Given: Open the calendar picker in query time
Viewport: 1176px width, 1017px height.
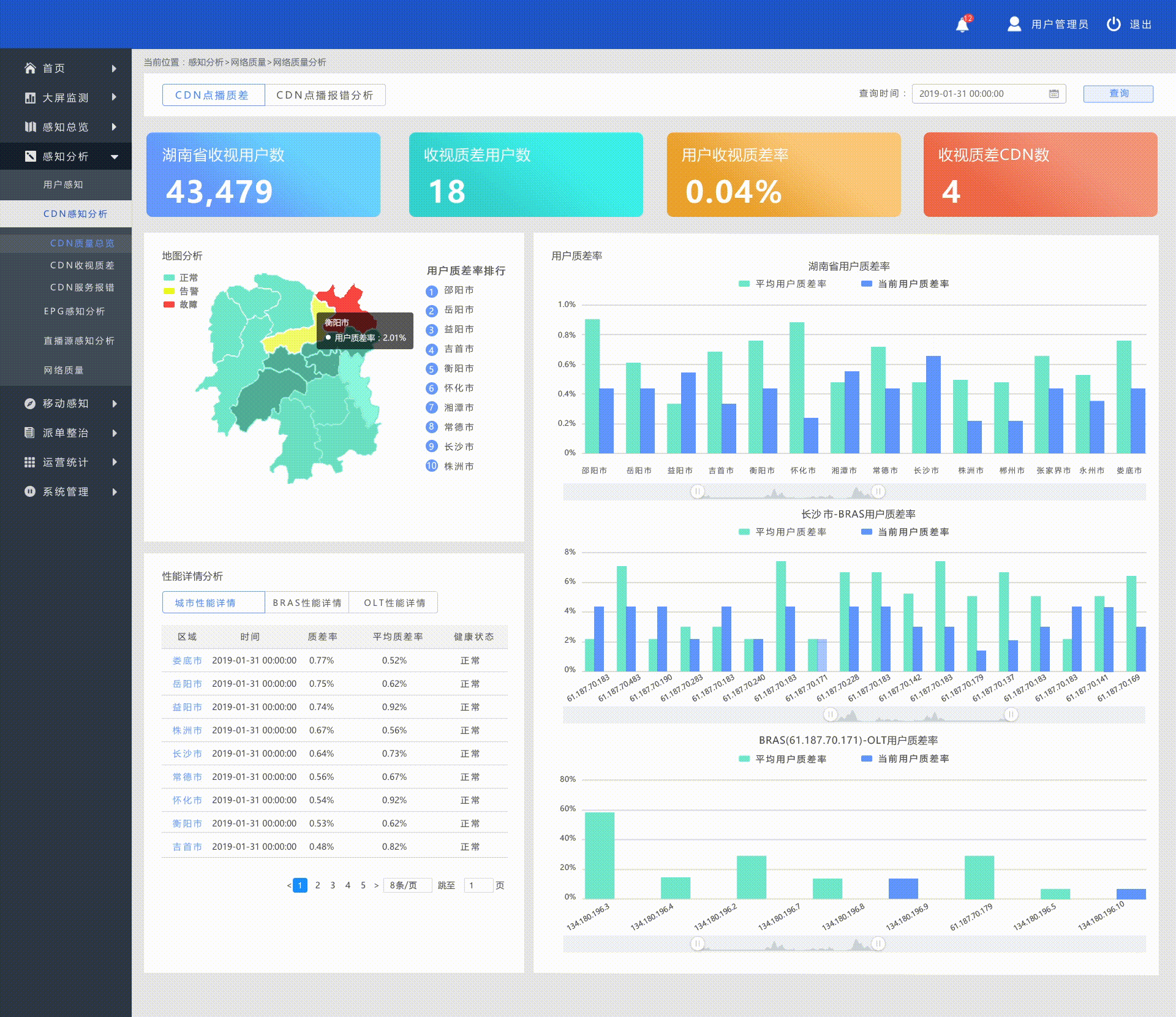Looking at the screenshot, I should click(x=1053, y=94).
